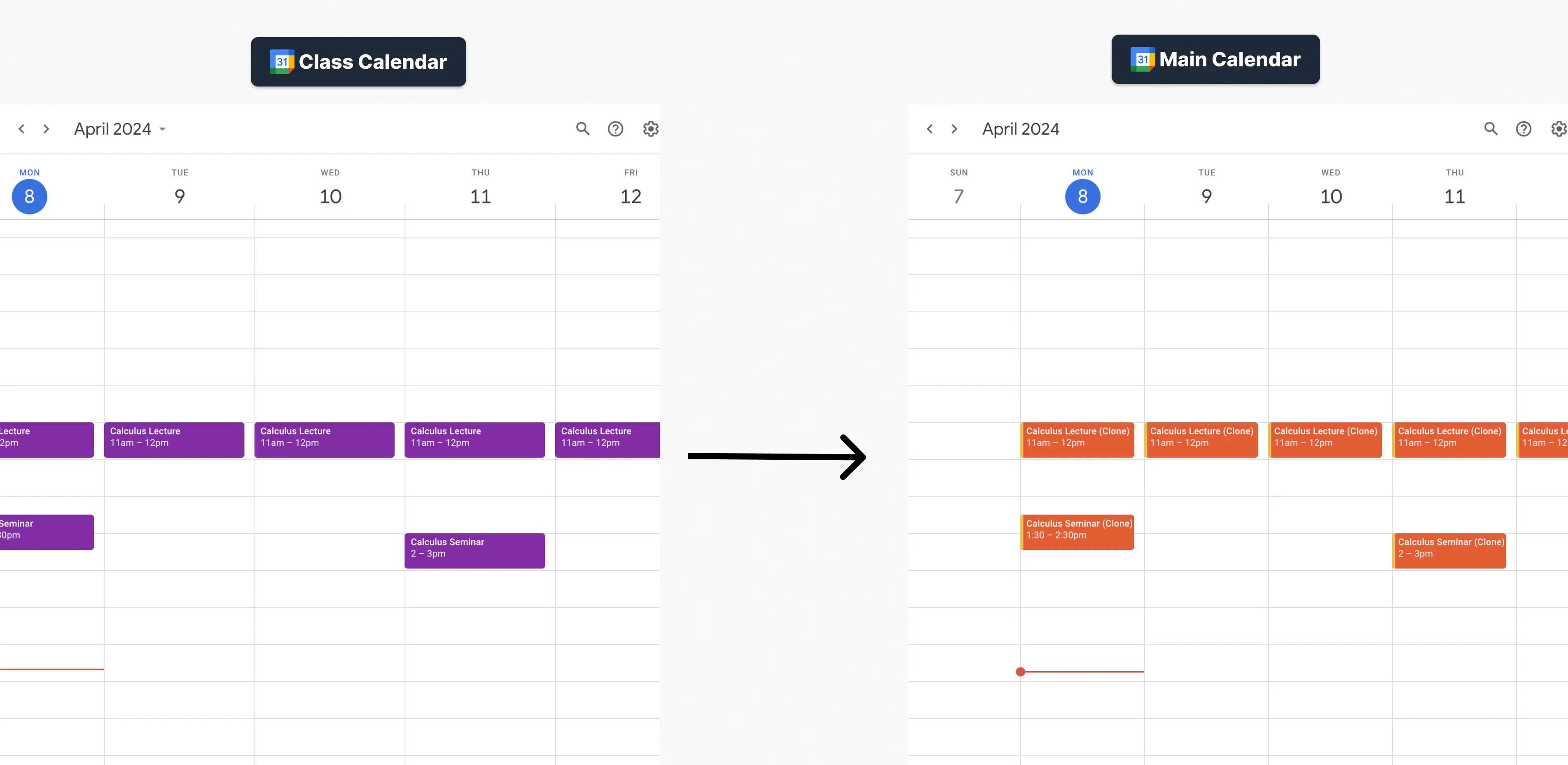This screenshot has height=765, width=1568.
Task: Open Help in the Class Calendar
Action: click(x=616, y=129)
